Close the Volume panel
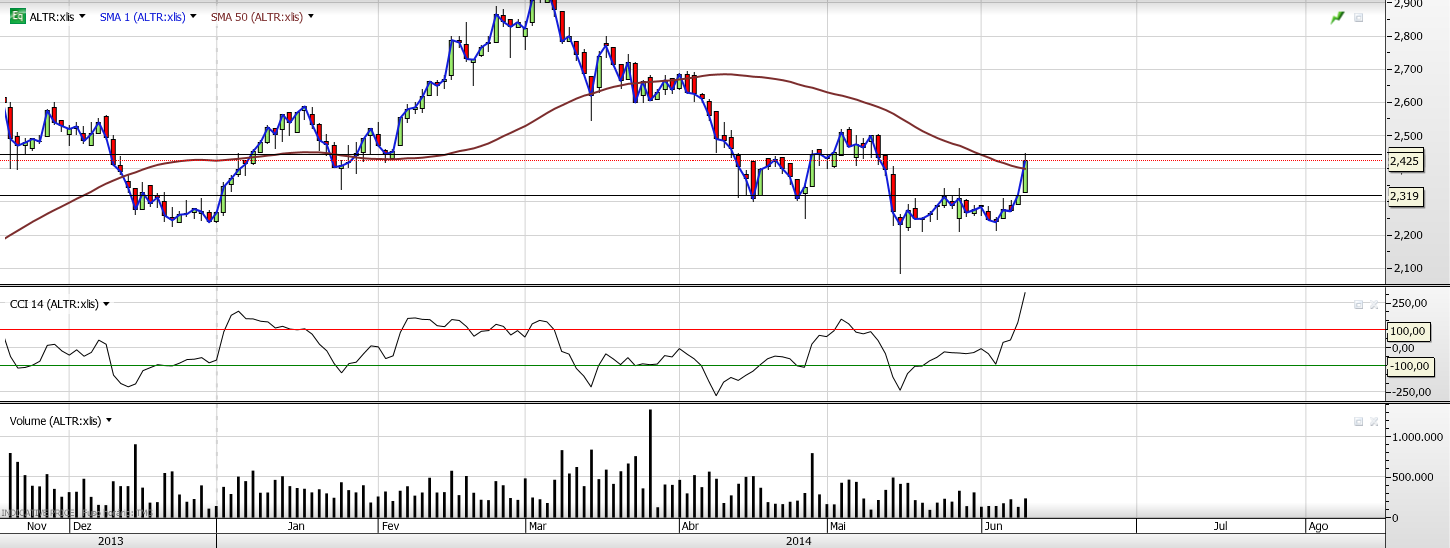Viewport: 1450px width, 548px height. tap(1373, 421)
